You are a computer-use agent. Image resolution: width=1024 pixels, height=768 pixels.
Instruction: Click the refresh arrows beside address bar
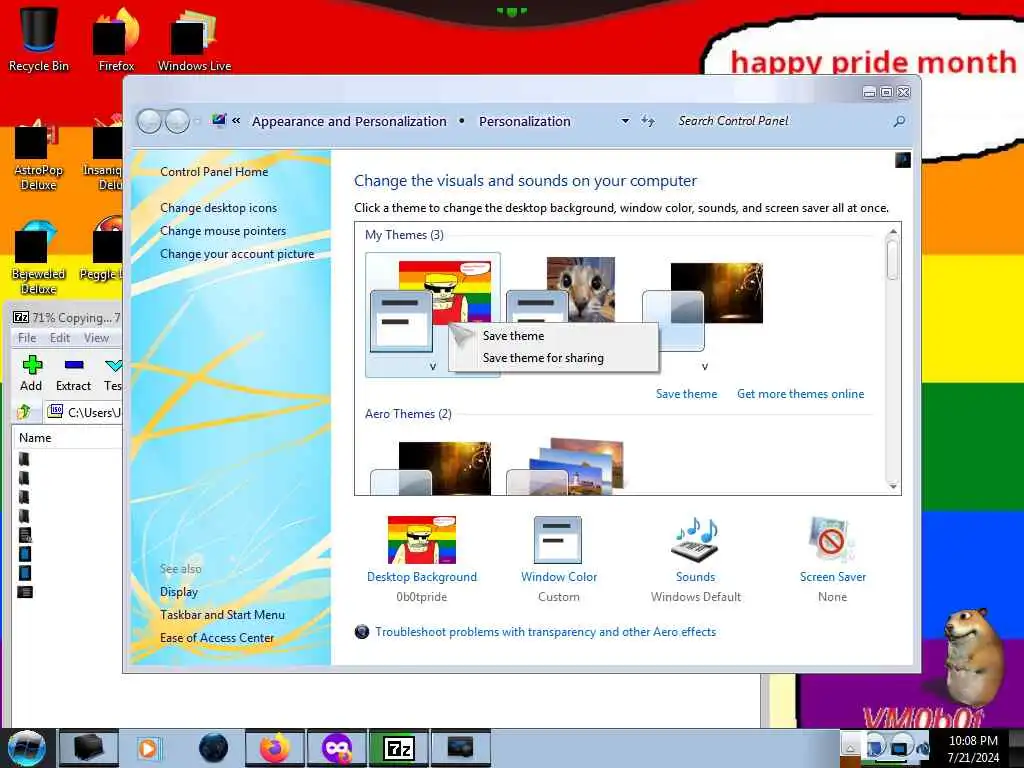click(x=647, y=121)
